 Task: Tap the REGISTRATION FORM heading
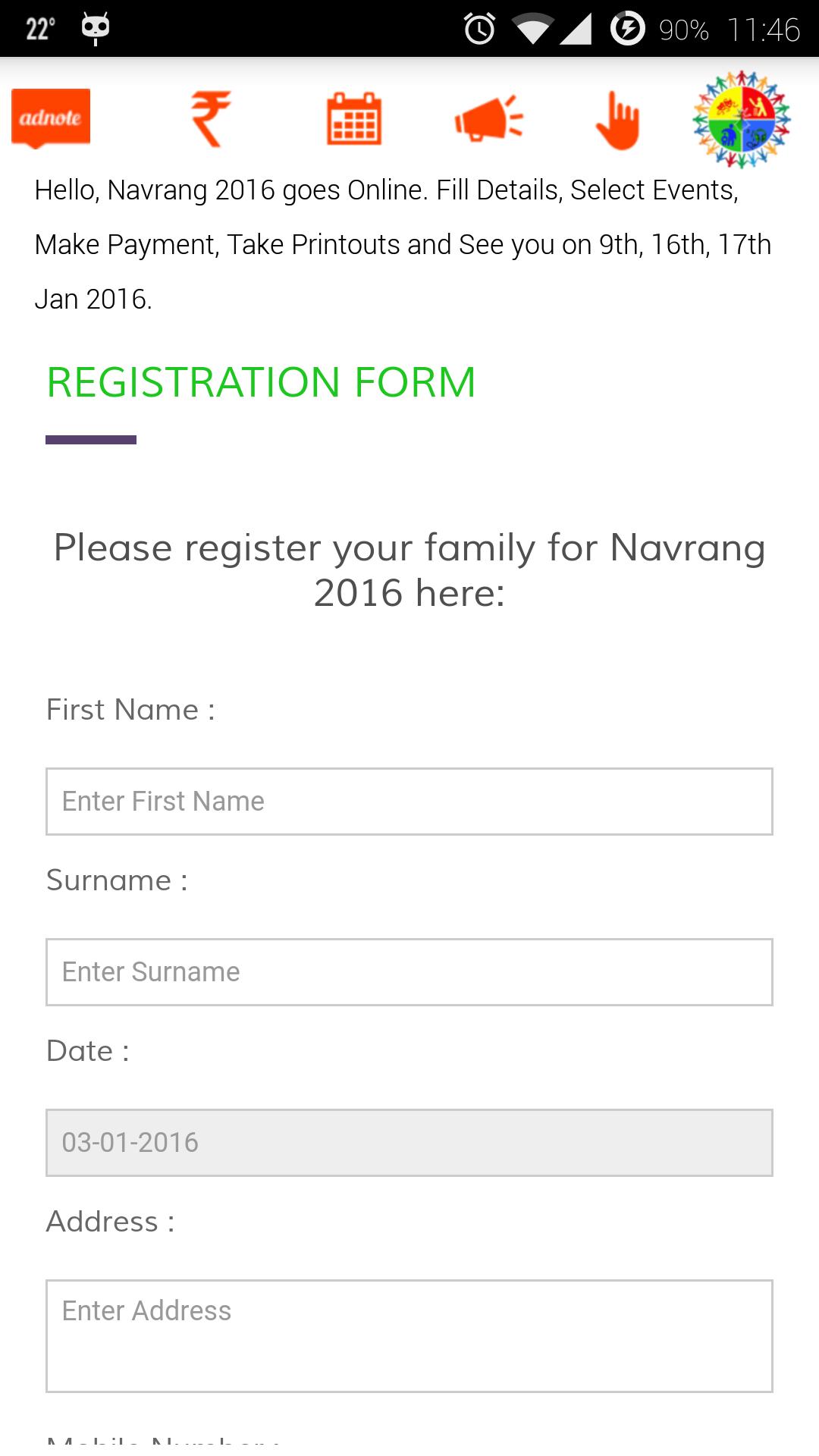261,382
